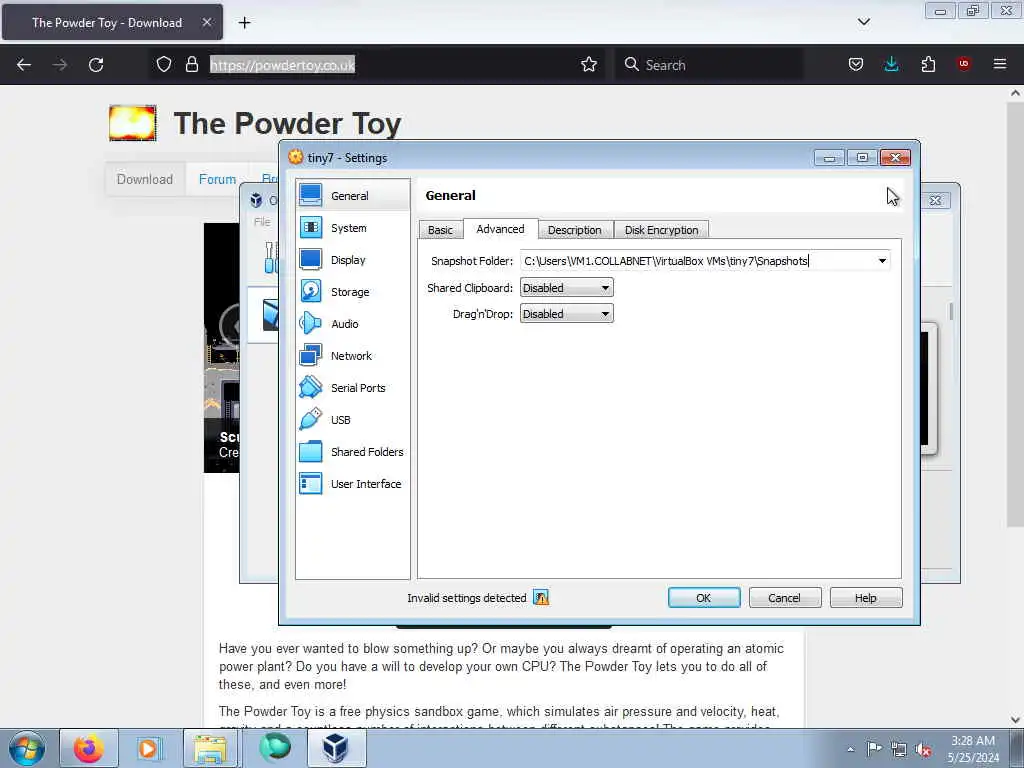1024x768 pixels.
Task: Reload the current page
Action: coord(96,65)
